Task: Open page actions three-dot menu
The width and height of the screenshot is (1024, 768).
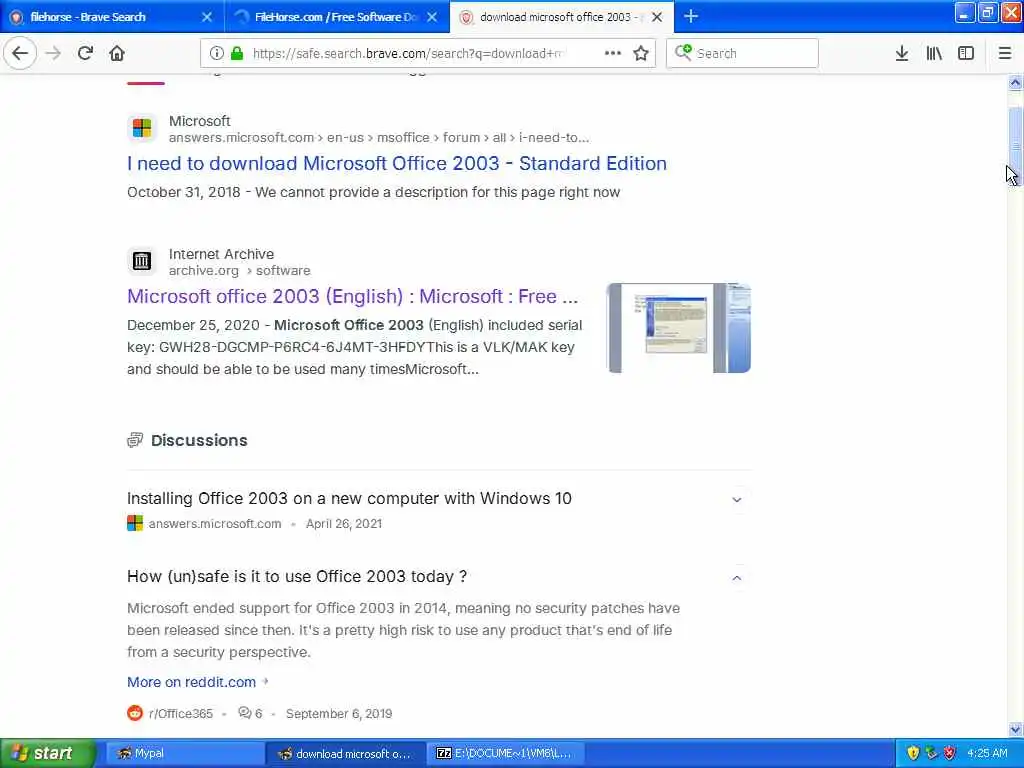Action: tap(613, 53)
